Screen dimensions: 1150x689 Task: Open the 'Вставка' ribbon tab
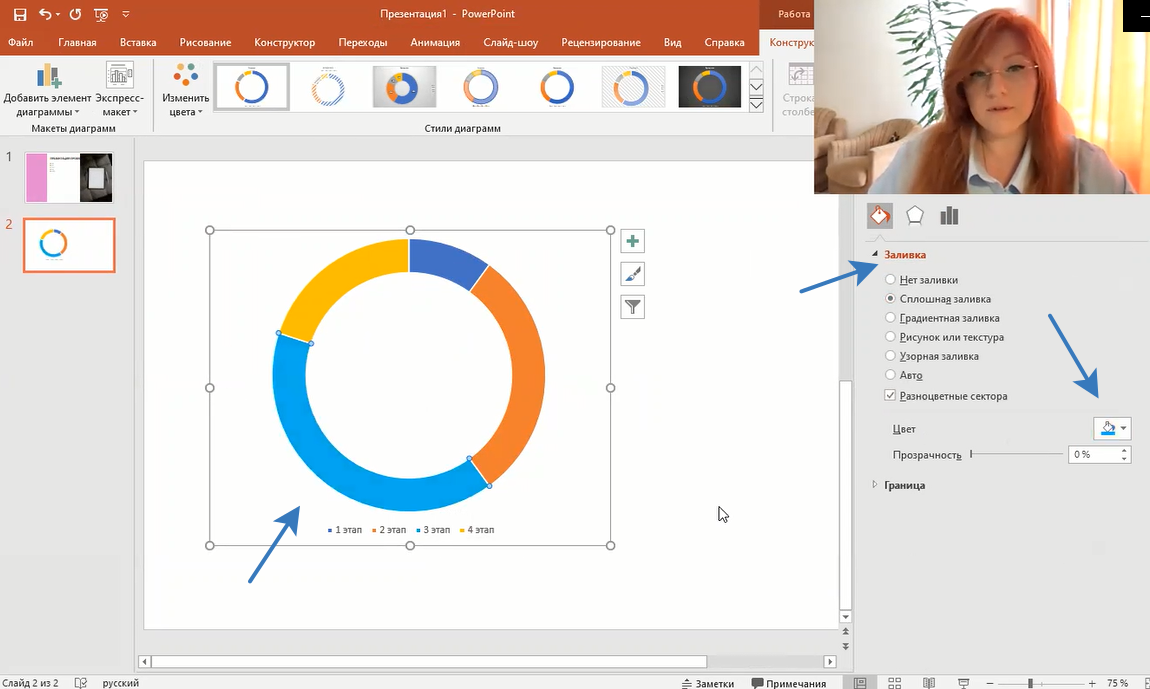pyautogui.click(x=138, y=43)
